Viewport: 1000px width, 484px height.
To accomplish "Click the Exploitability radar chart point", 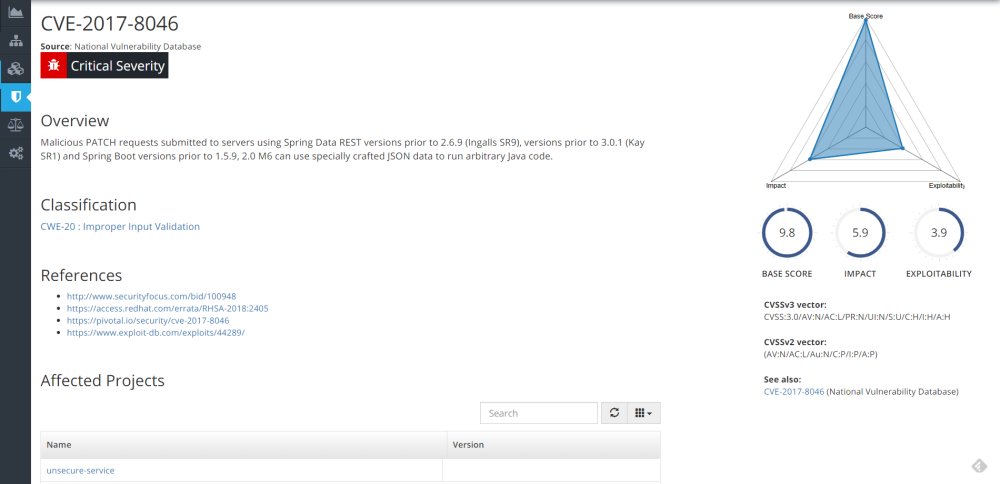I will tap(902, 148).
